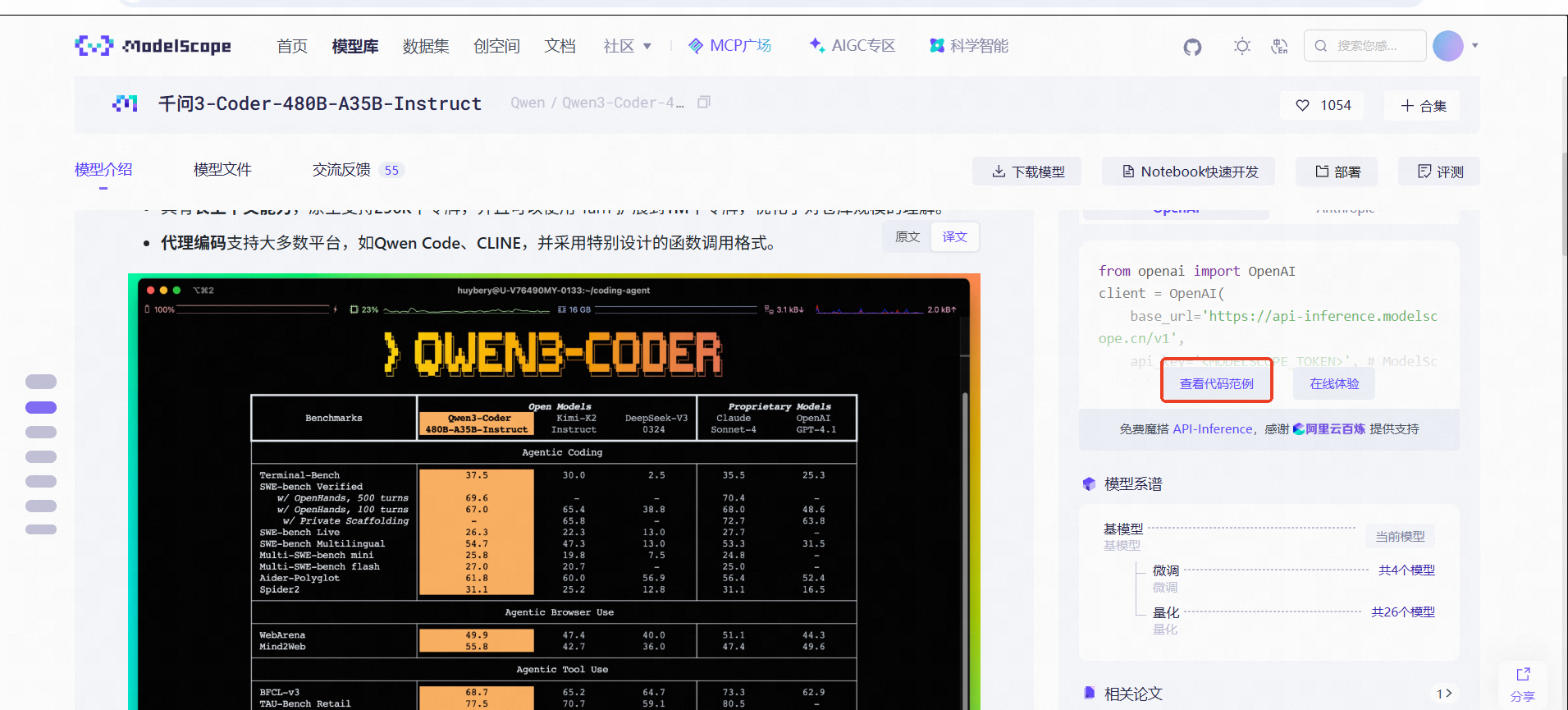The height and width of the screenshot is (710, 1568).
Task: Switch to 原文 original text
Action: 907,236
